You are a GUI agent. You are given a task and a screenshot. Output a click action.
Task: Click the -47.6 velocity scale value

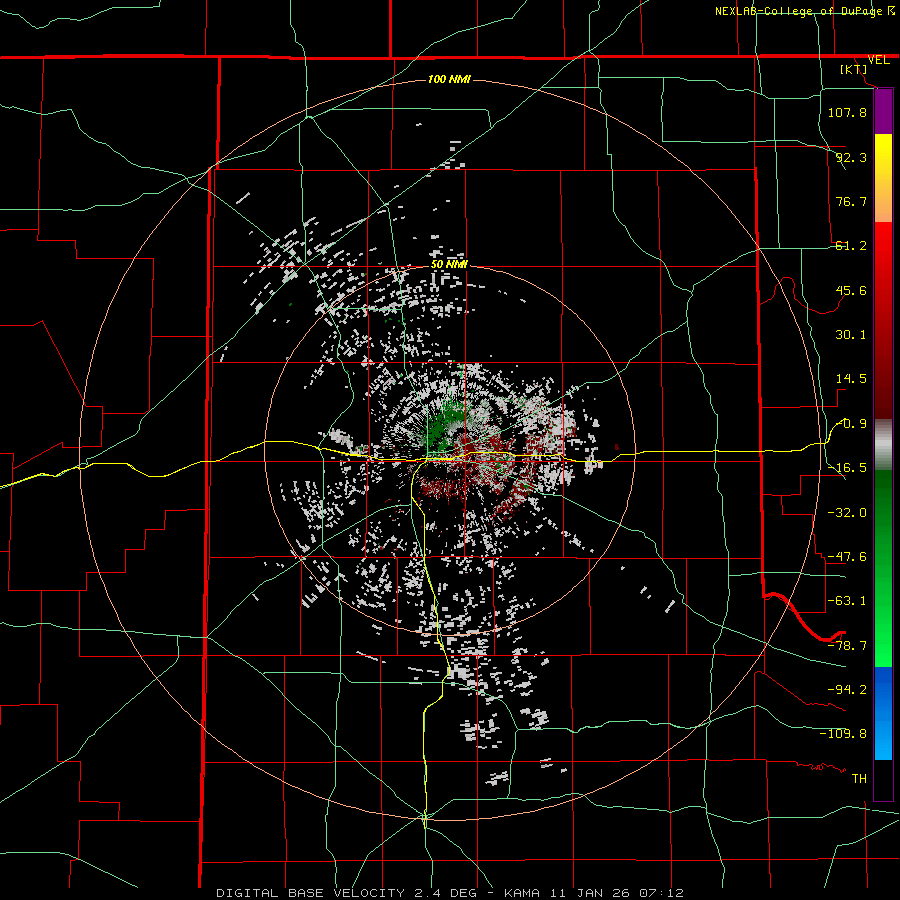[847, 557]
